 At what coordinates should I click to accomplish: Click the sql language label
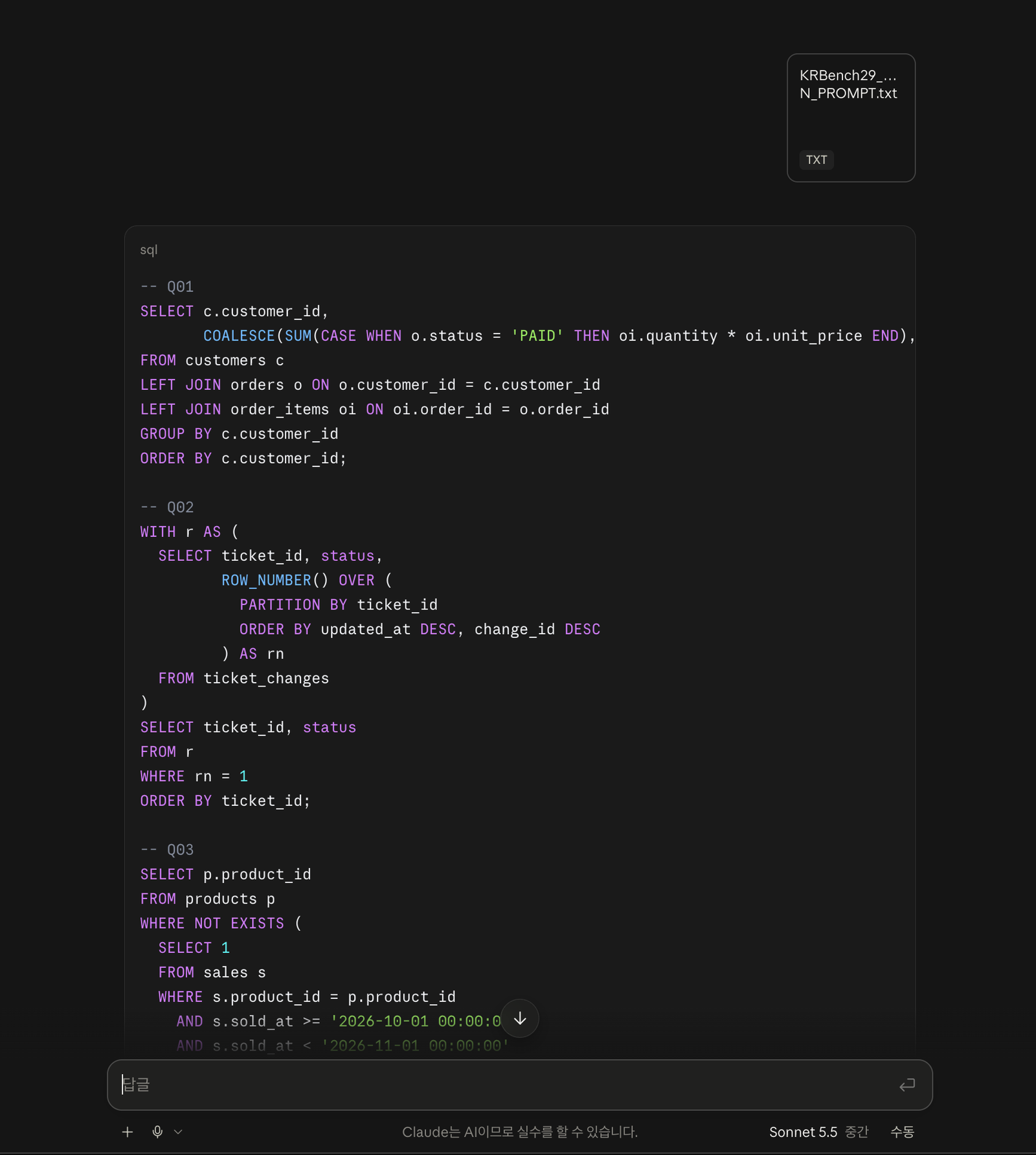click(x=149, y=249)
